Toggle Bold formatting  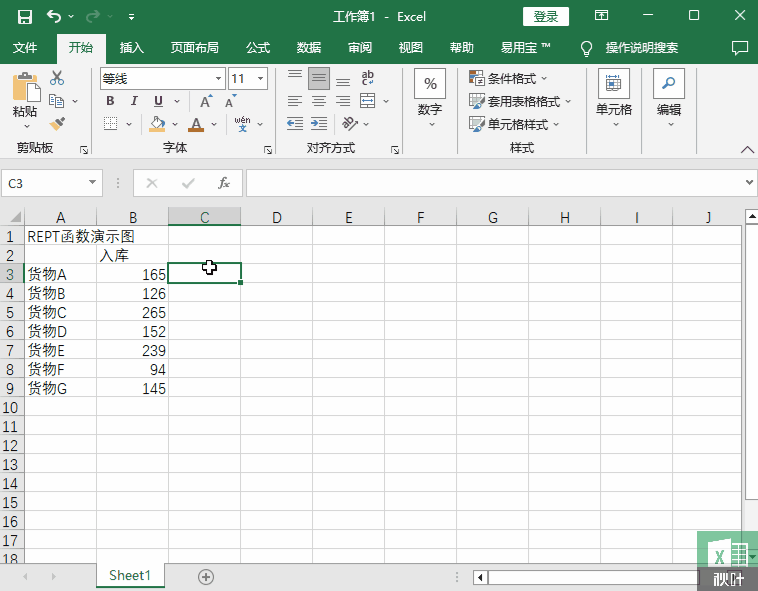coord(110,101)
